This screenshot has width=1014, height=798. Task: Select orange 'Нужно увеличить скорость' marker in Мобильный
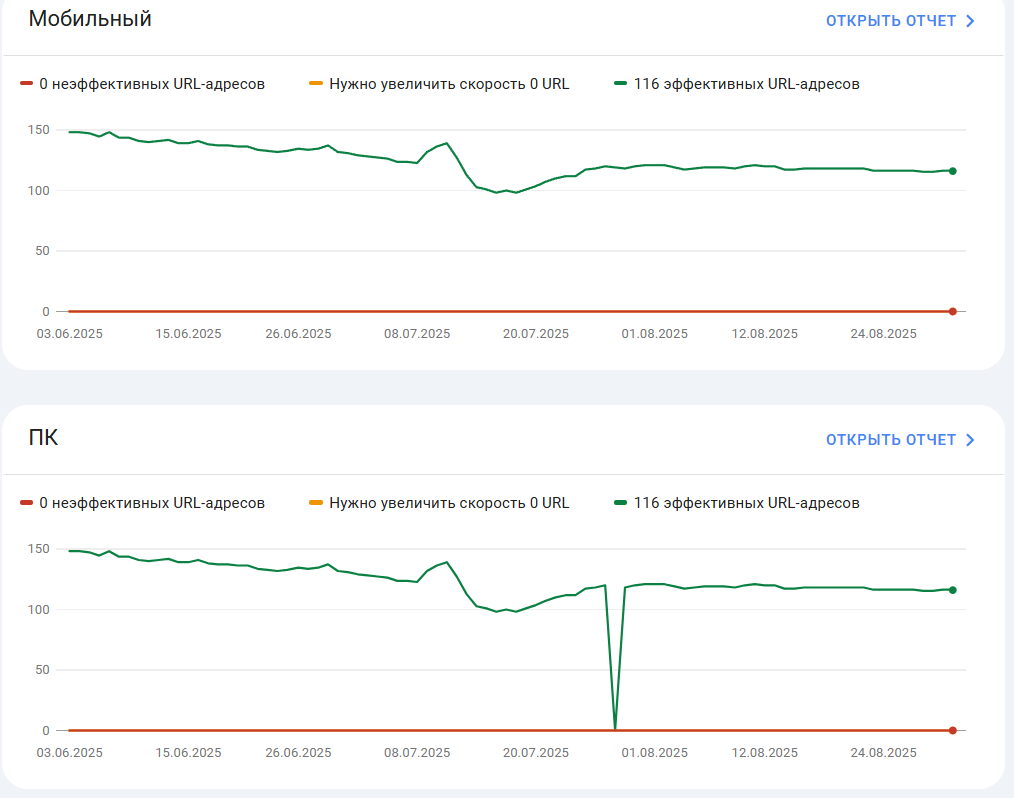316,83
